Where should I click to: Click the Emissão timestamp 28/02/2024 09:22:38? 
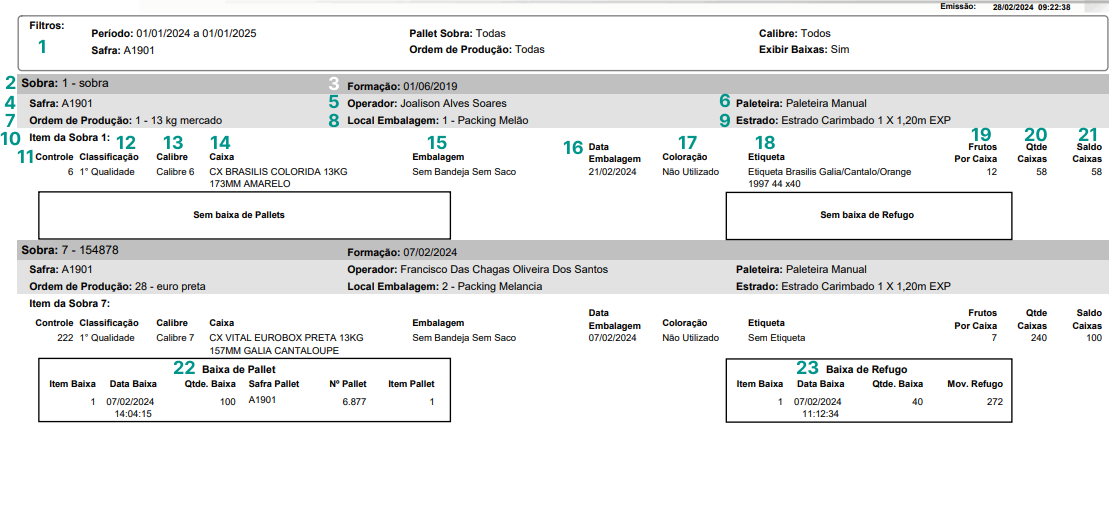(1031, 6)
